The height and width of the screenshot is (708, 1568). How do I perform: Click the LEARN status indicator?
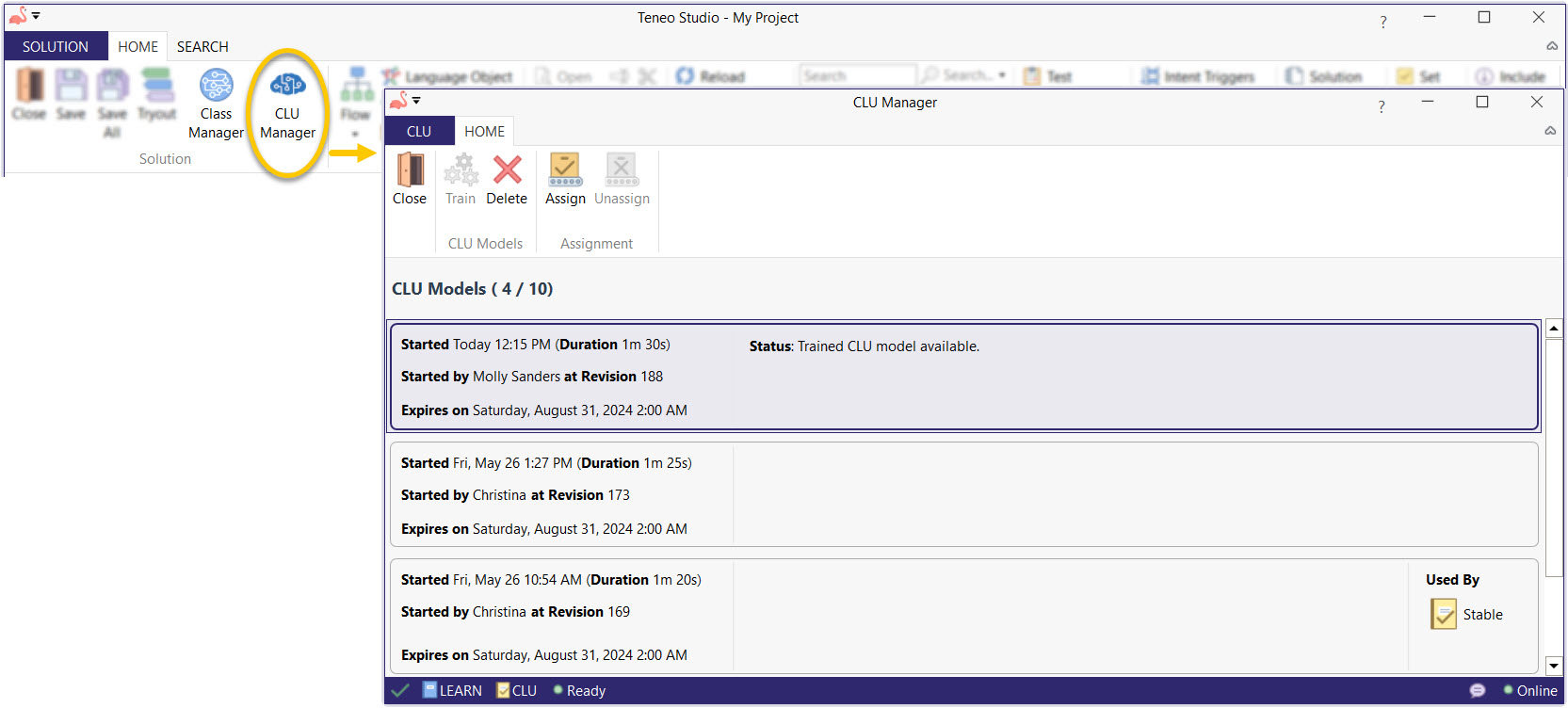coord(453,691)
